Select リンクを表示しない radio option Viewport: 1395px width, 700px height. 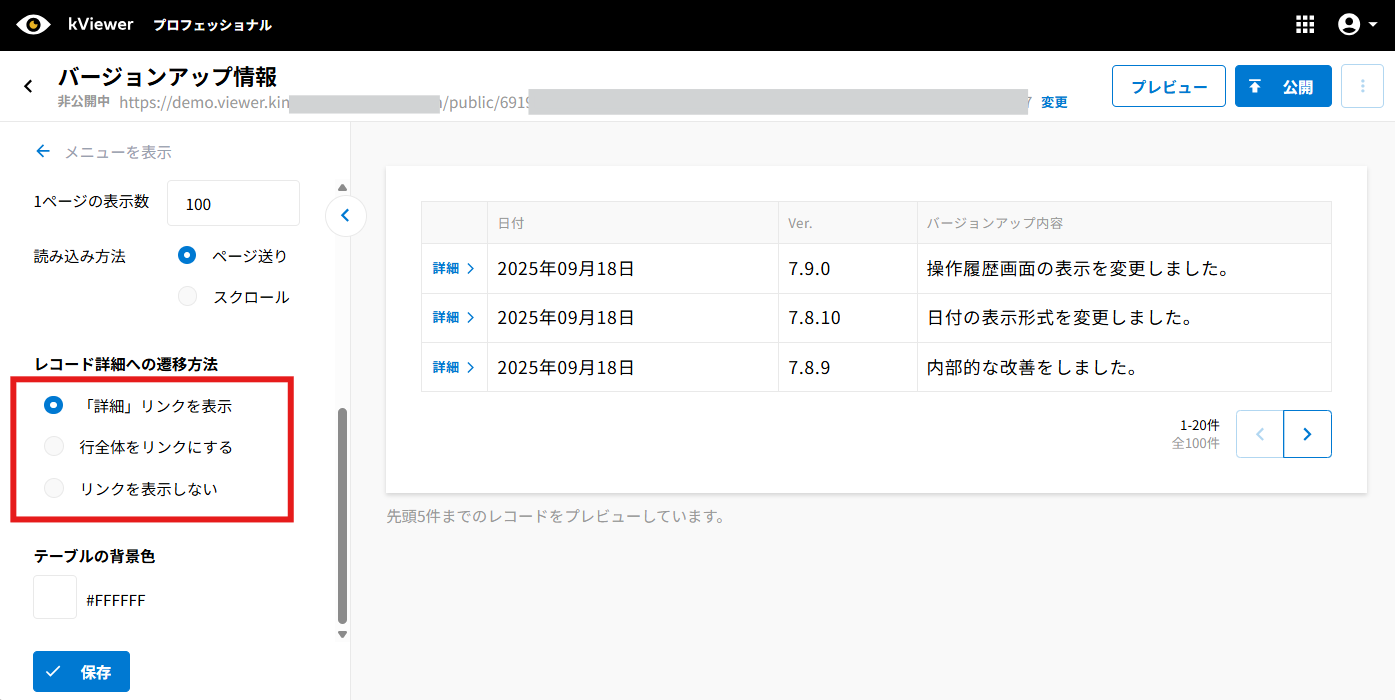click(54, 489)
